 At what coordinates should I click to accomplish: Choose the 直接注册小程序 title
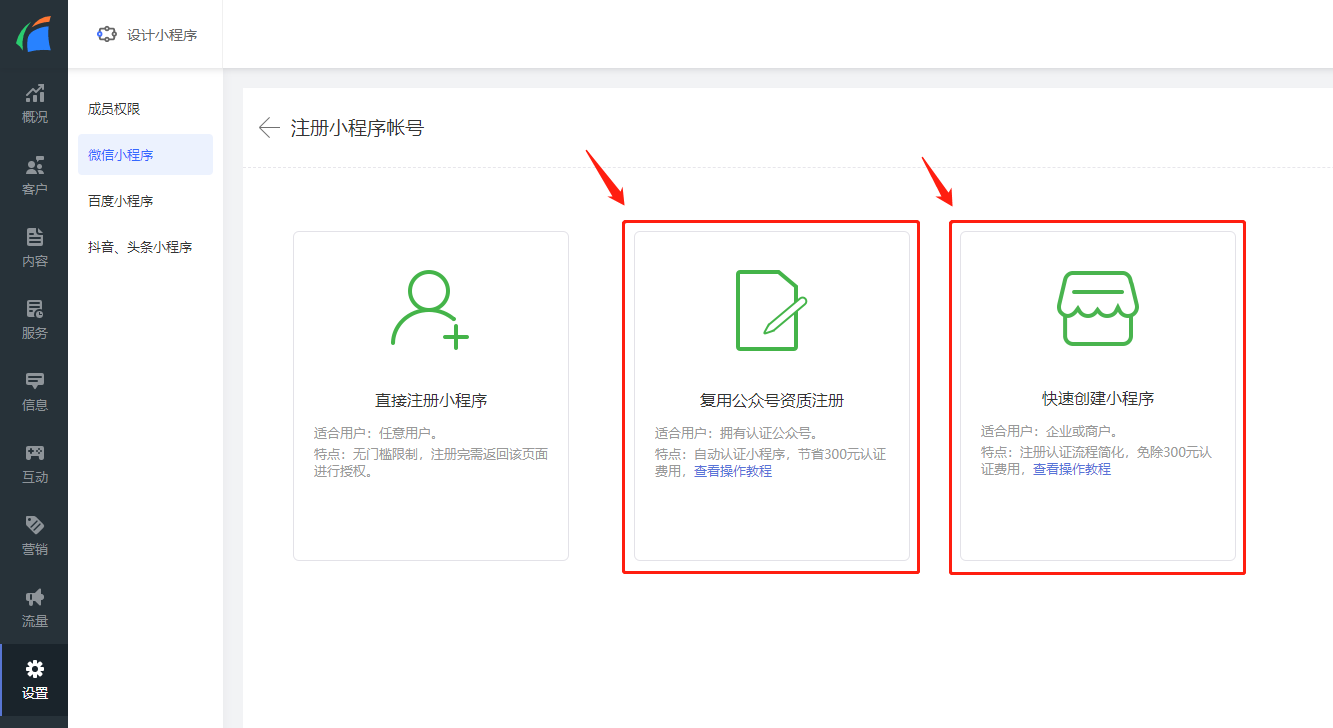(x=431, y=401)
